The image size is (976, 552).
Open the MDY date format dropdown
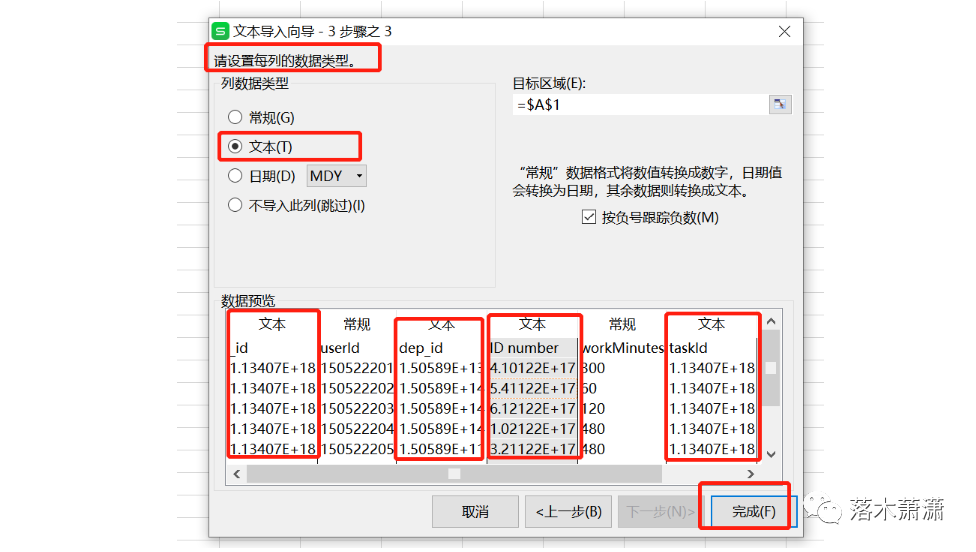(x=336, y=176)
